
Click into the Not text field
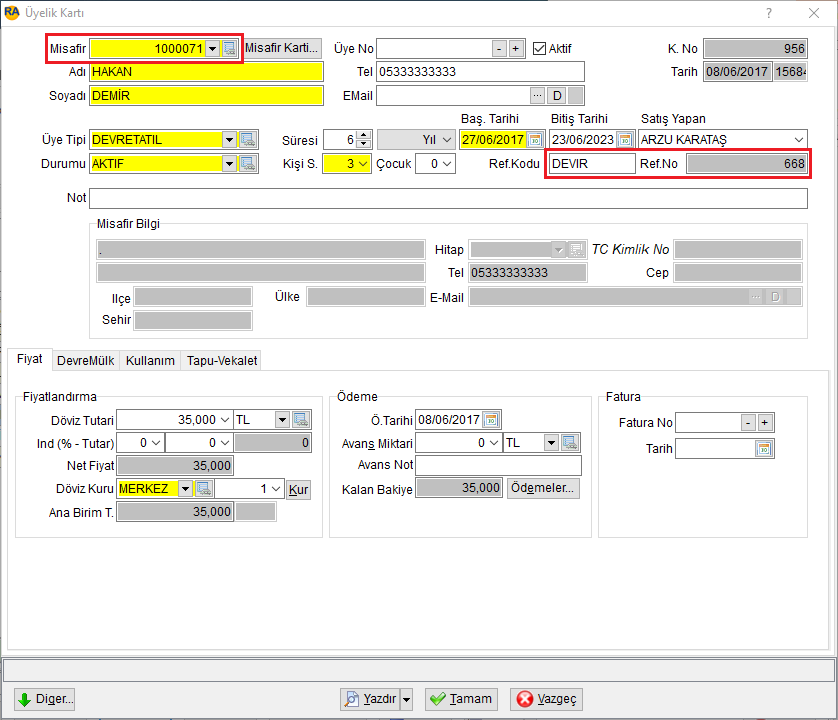pos(448,198)
